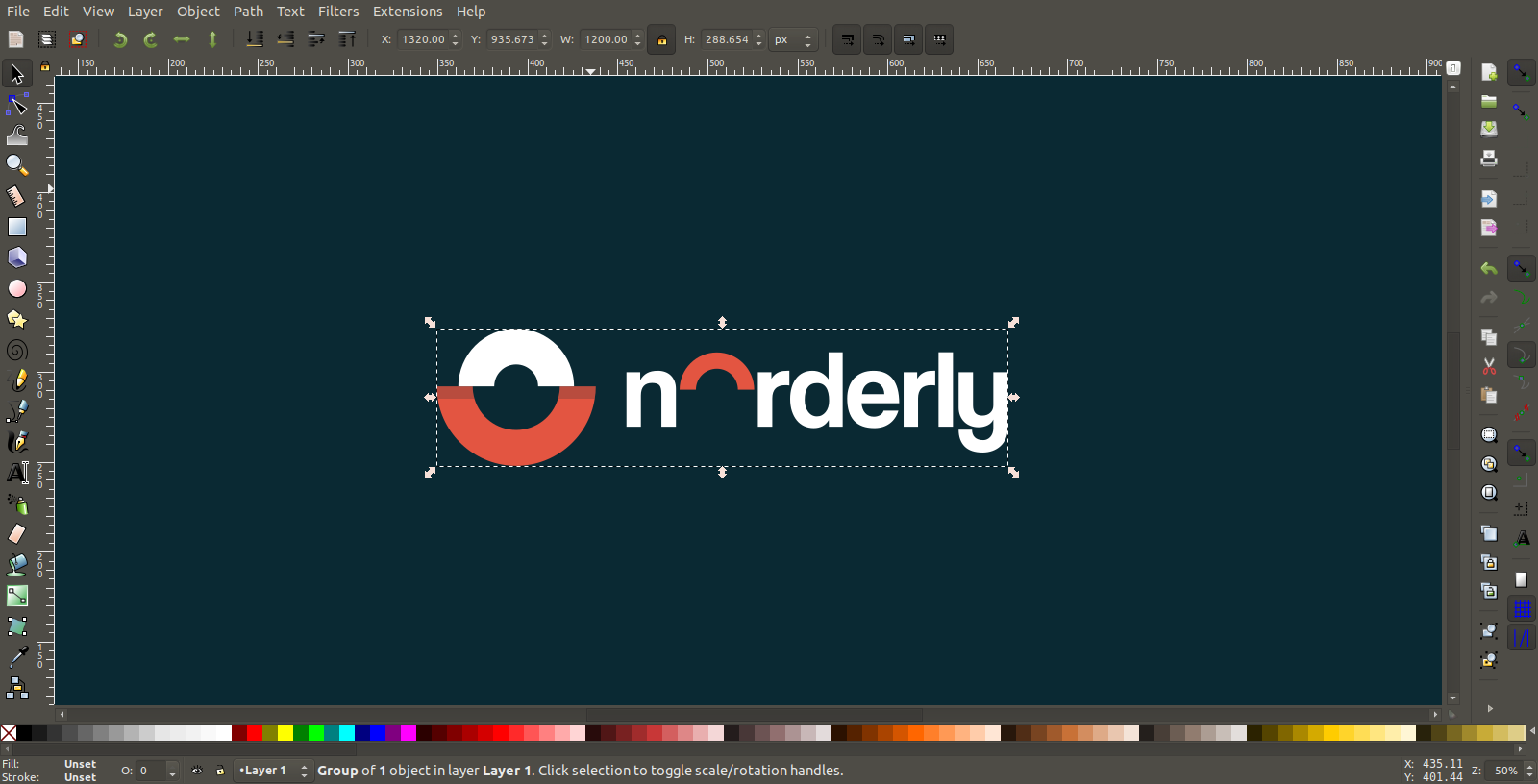The height and width of the screenshot is (784, 1538).
Task: Click the Save document icon
Action: [1489, 129]
